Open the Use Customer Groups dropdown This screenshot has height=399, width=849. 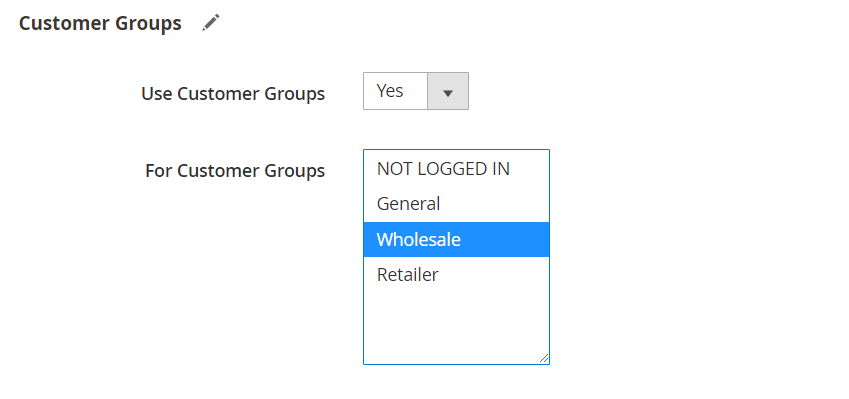[x=416, y=91]
